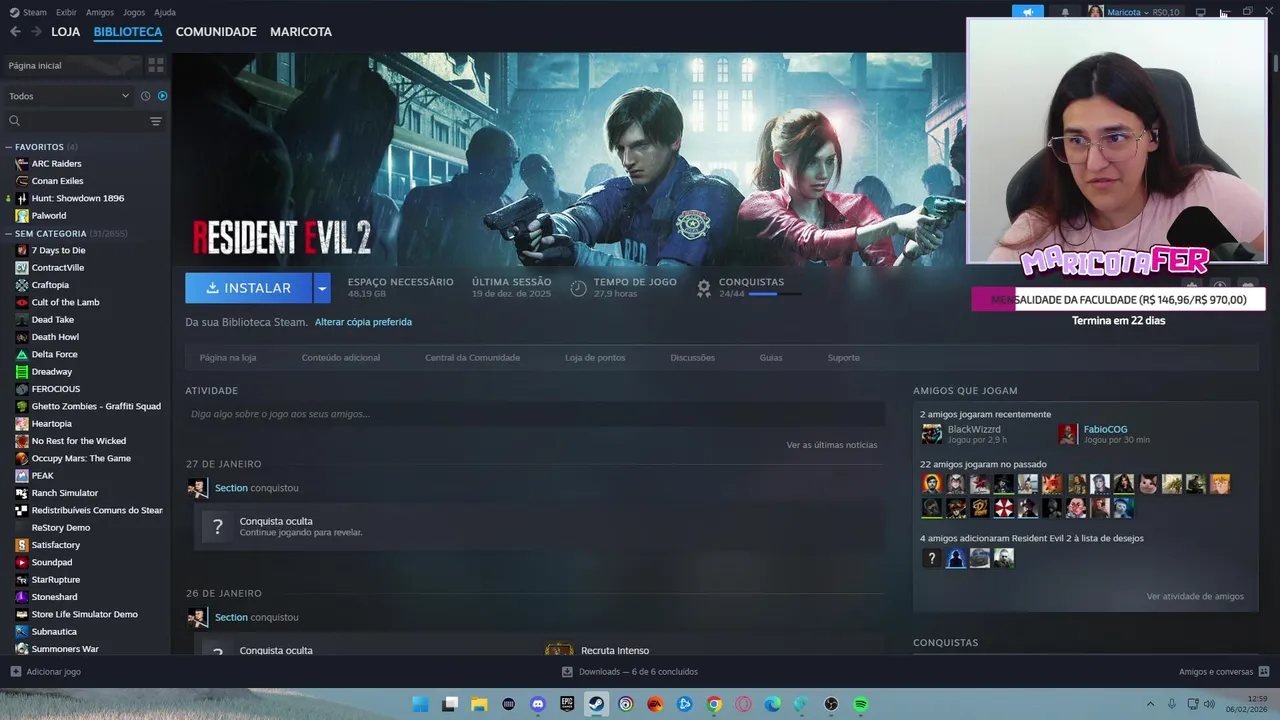
Task: Open the Discussões tab
Action: [x=692, y=357]
